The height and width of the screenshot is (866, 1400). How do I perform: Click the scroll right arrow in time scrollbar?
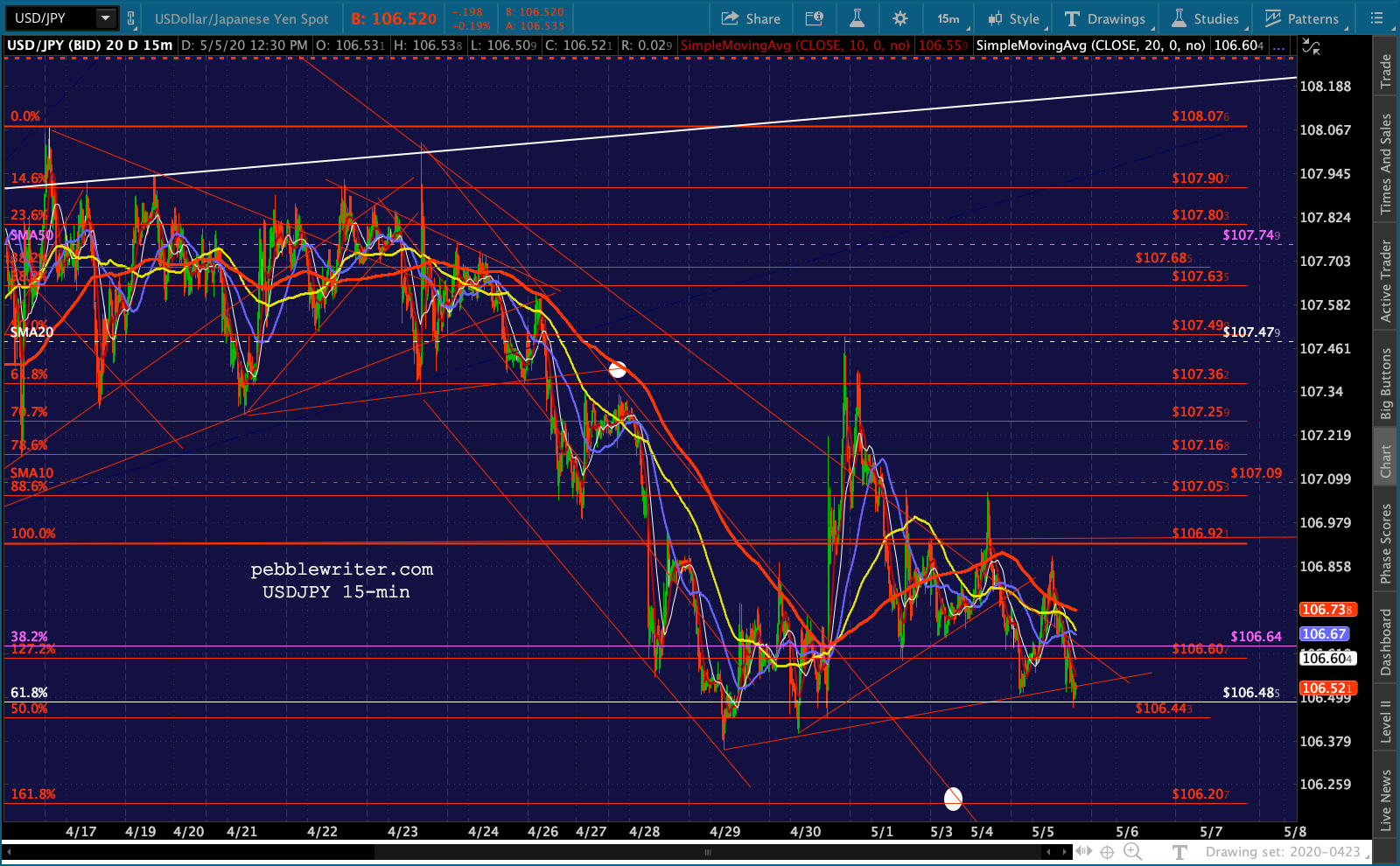(1065, 851)
